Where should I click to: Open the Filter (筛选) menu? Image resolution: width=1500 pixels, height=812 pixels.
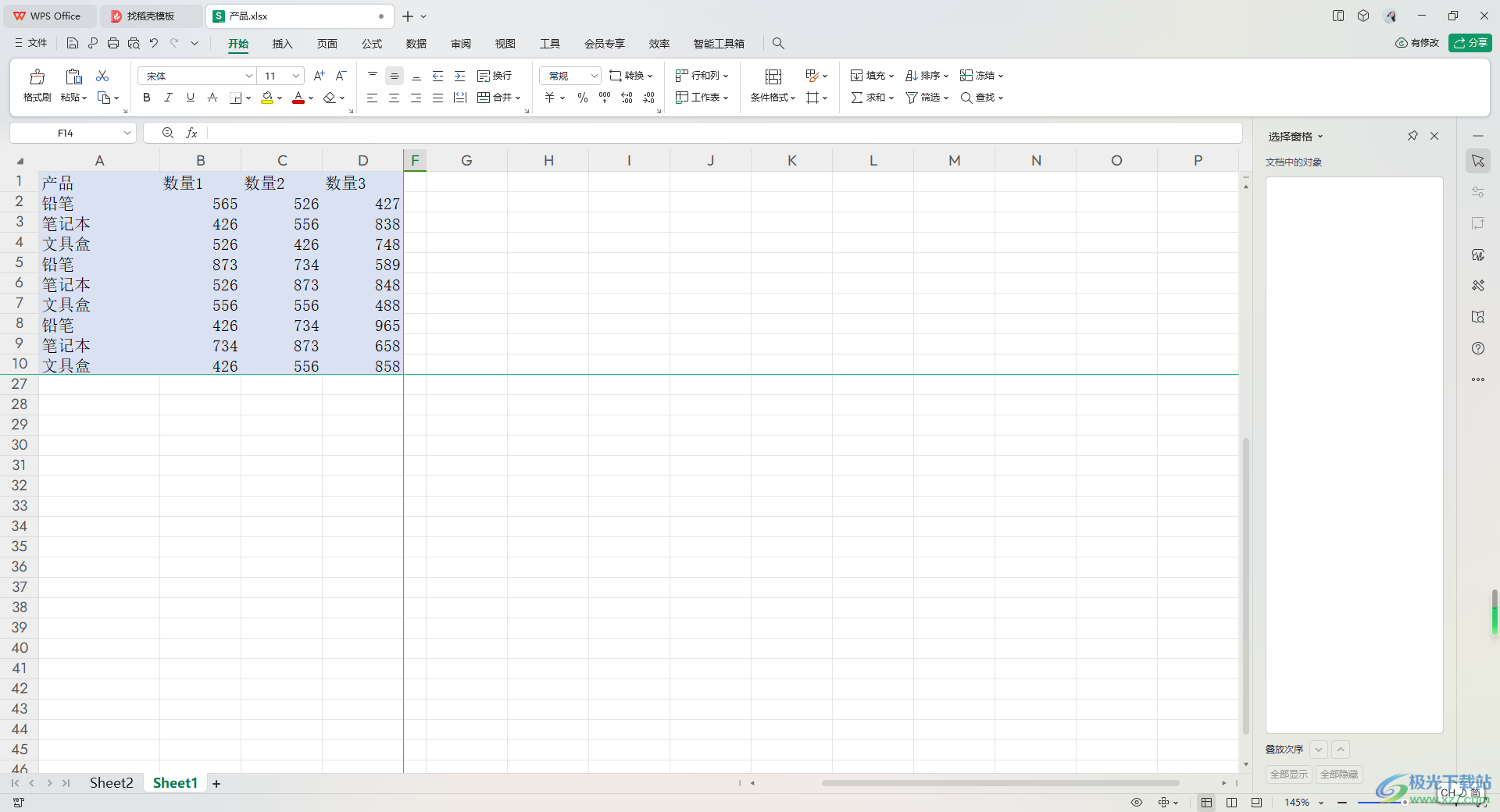pyautogui.click(x=927, y=98)
